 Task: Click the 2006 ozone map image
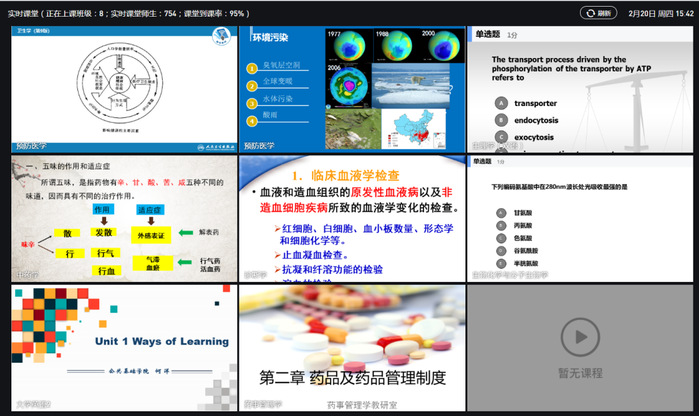348,86
